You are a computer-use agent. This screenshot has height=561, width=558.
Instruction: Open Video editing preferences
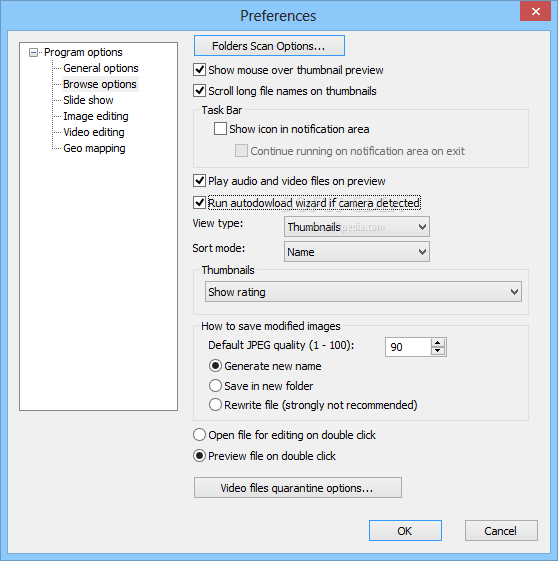[94, 132]
